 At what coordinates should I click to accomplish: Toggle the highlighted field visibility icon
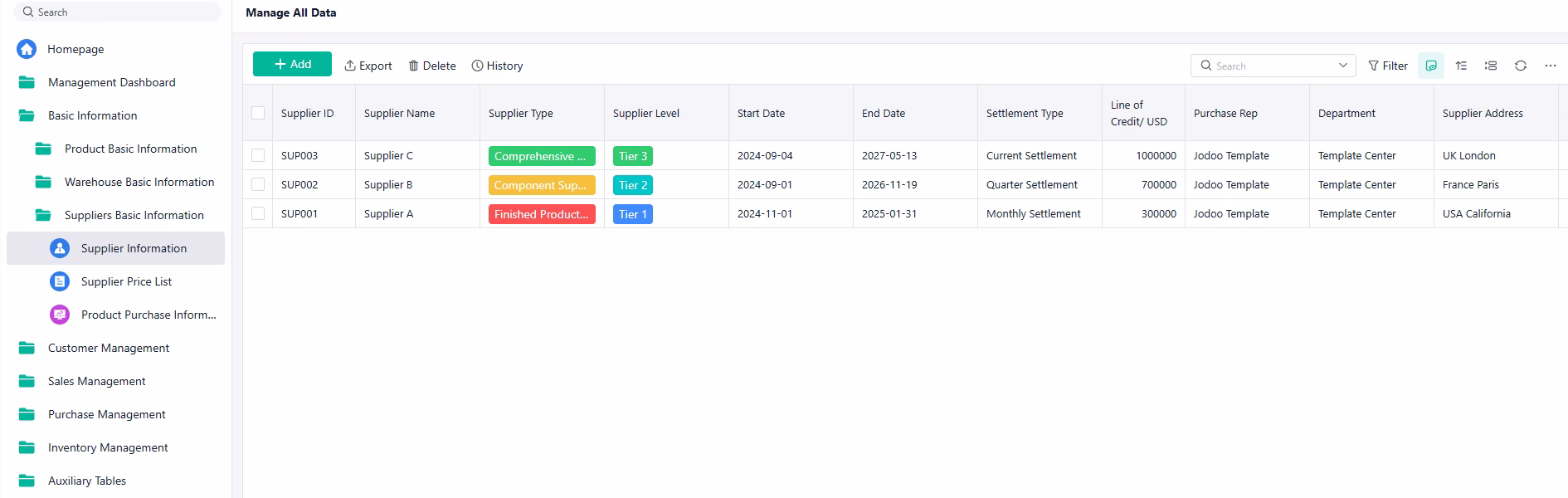click(1431, 66)
